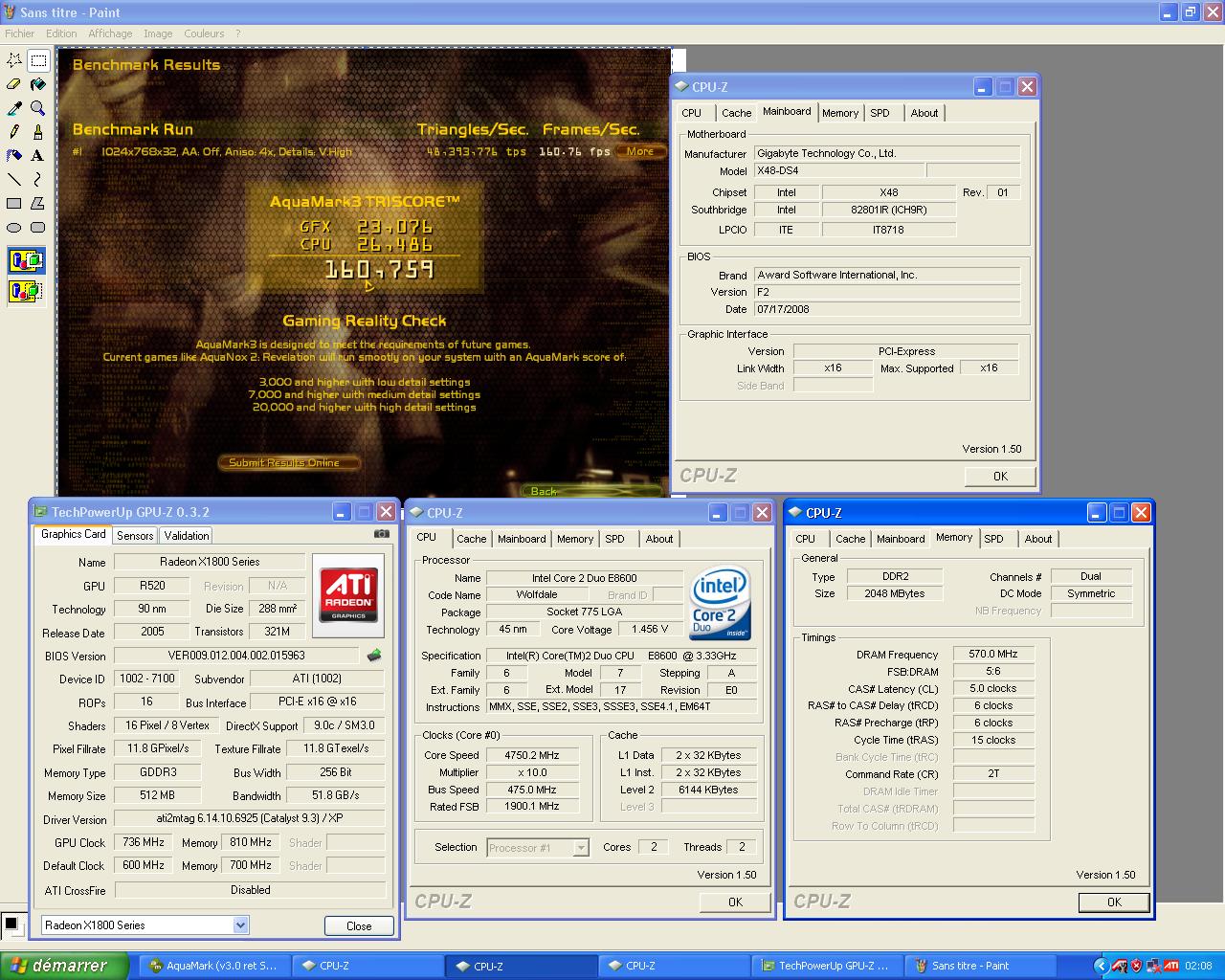Viewport: 1225px width, 980px height.
Task: Select the Brush tool in Paint
Action: (x=38, y=132)
